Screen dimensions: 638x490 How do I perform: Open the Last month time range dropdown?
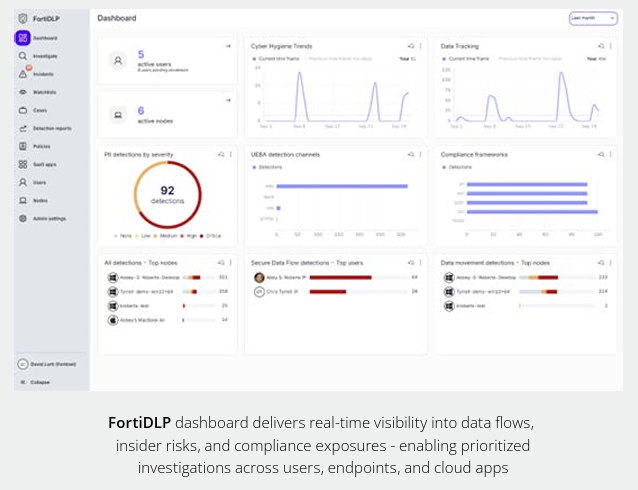click(593, 18)
